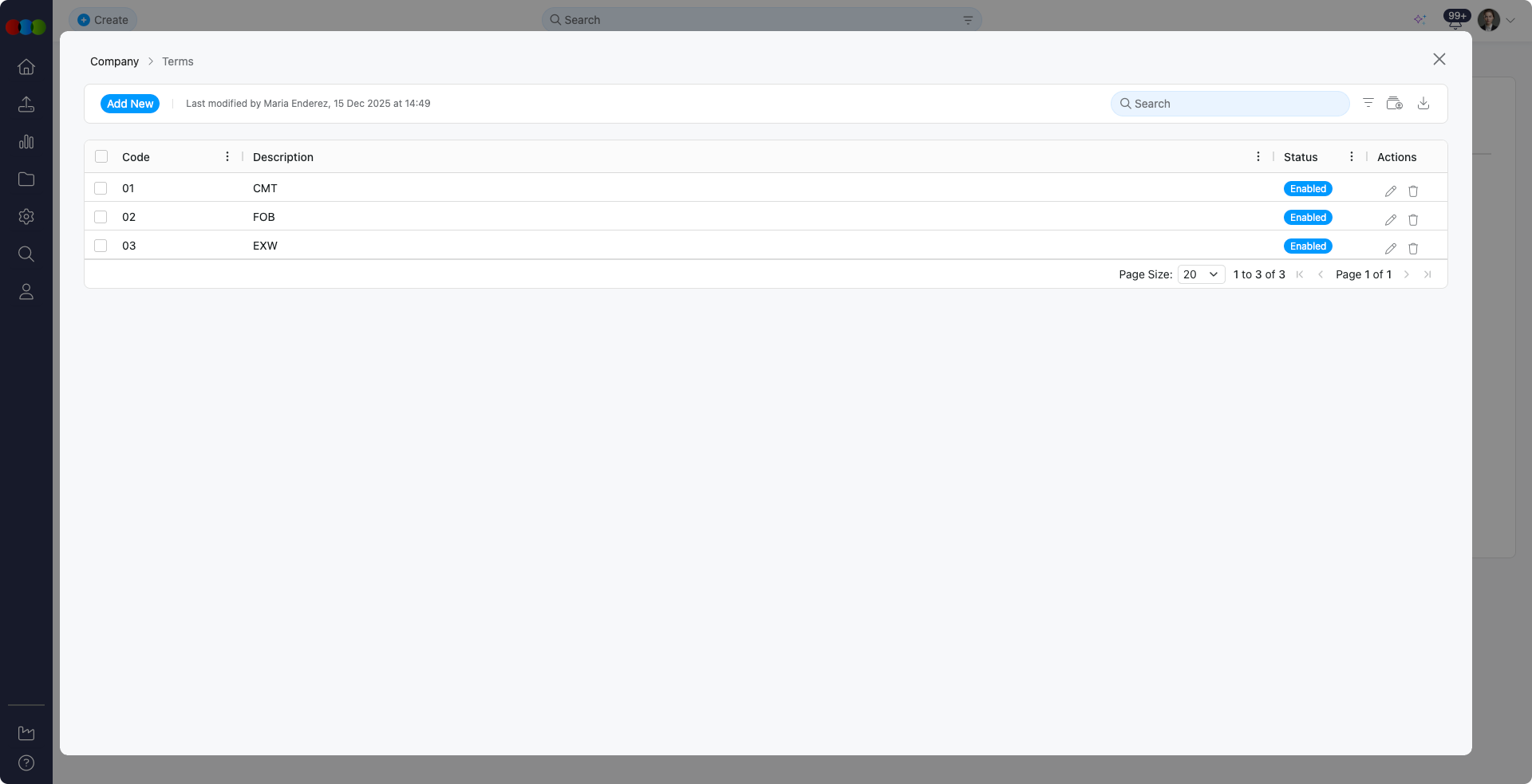Open the Status column options menu
The image size is (1532, 784).
coord(1351,156)
